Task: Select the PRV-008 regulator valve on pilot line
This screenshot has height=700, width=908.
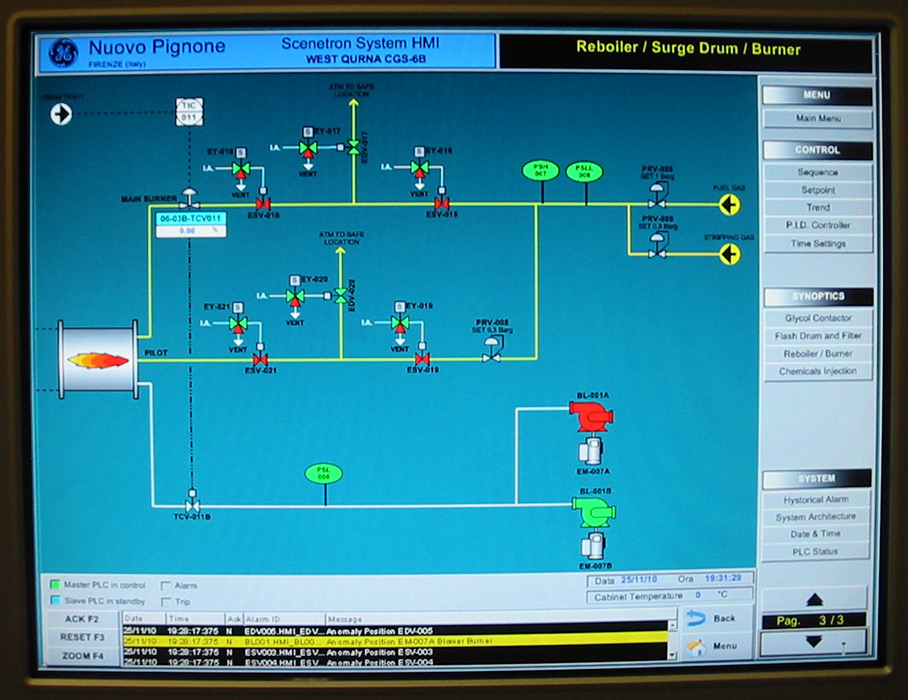Action: coord(492,351)
